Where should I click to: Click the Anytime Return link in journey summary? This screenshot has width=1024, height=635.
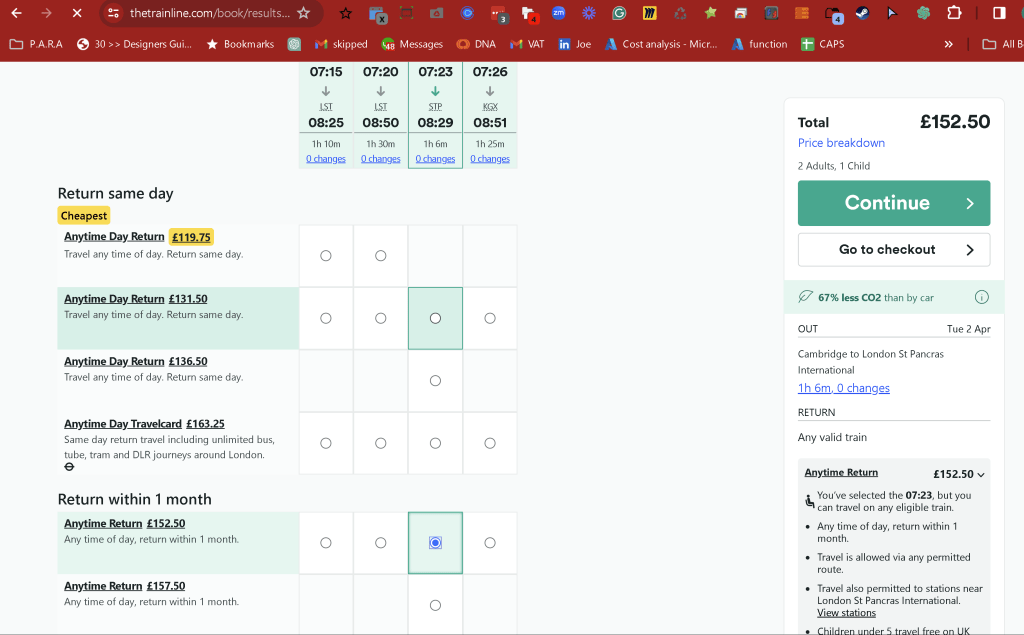(x=841, y=472)
